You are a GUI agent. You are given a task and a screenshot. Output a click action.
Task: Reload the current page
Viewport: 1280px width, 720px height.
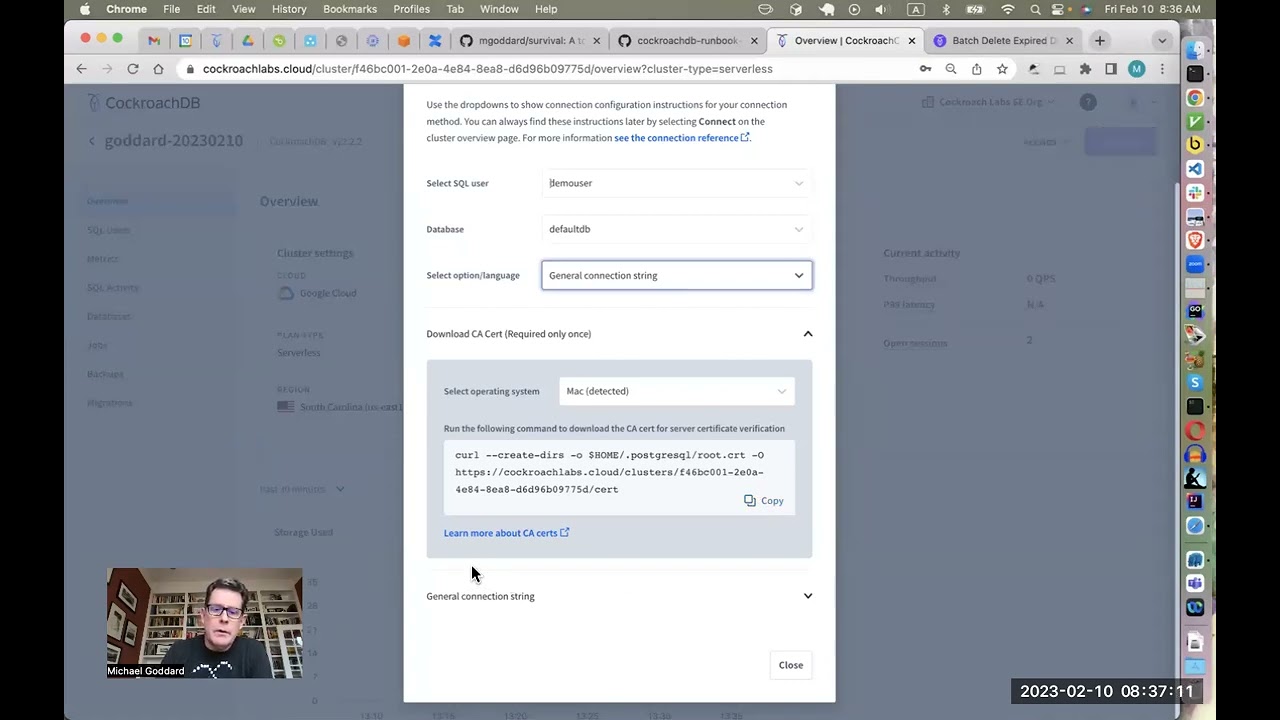point(132,69)
